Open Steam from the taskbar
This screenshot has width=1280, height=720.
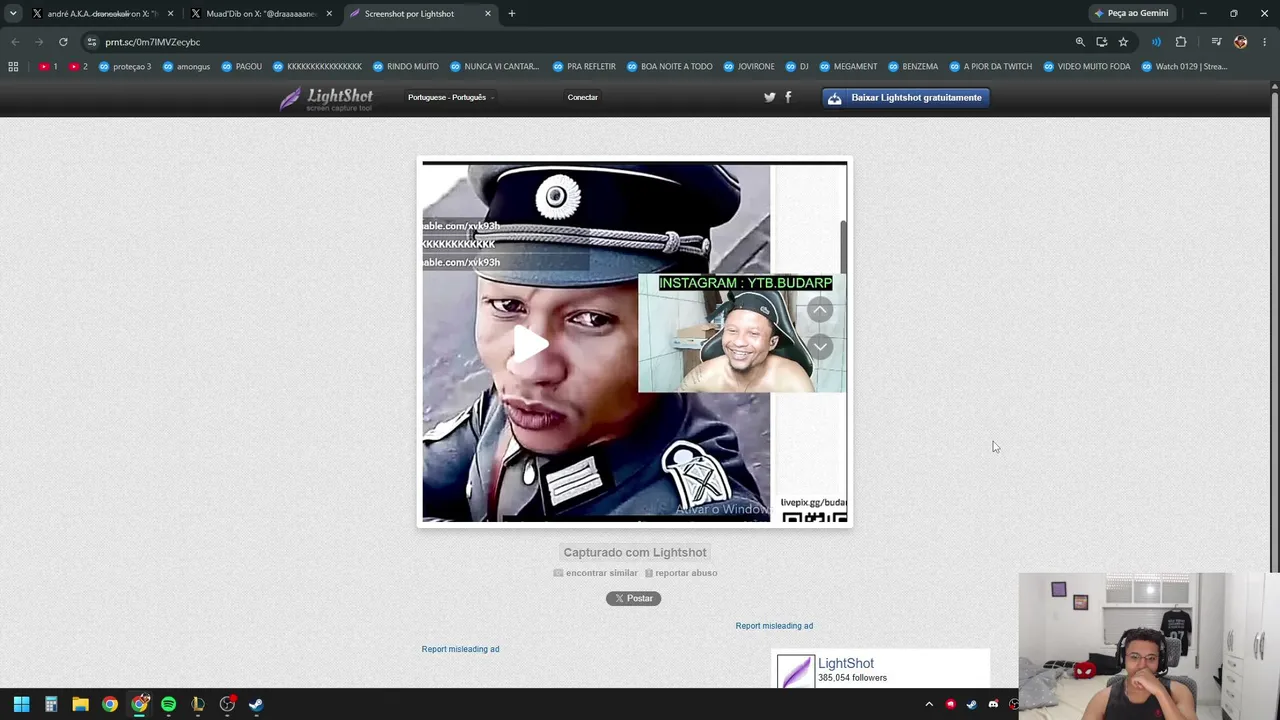tap(256, 704)
